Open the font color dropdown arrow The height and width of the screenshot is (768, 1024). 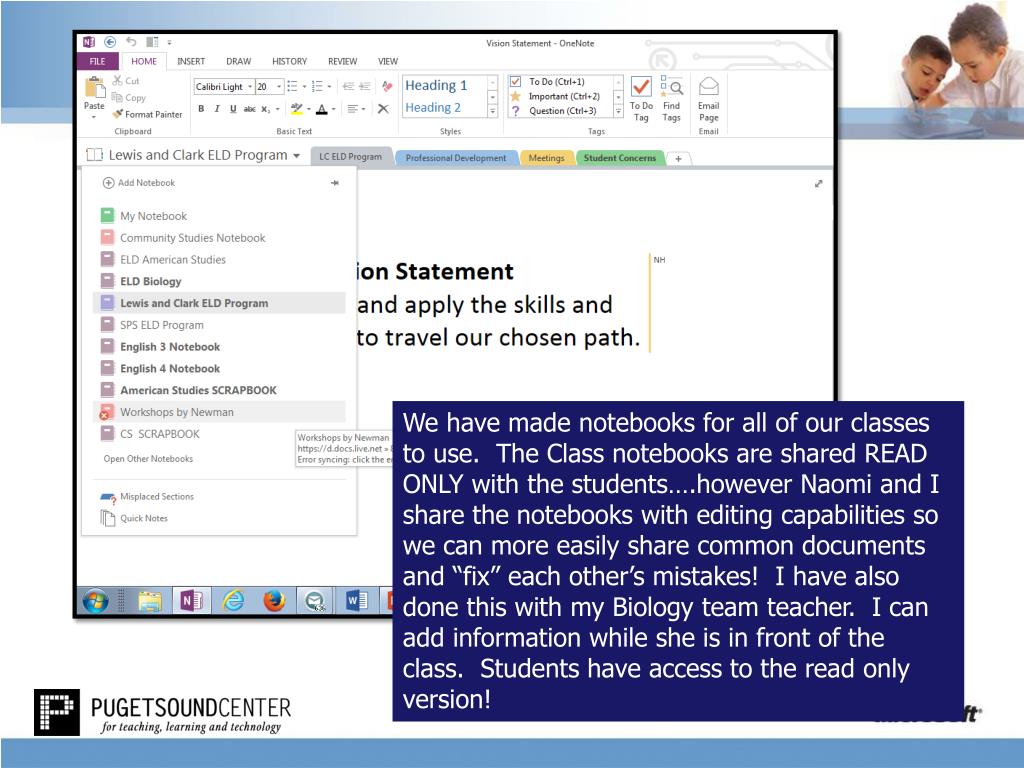click(334, 109)
